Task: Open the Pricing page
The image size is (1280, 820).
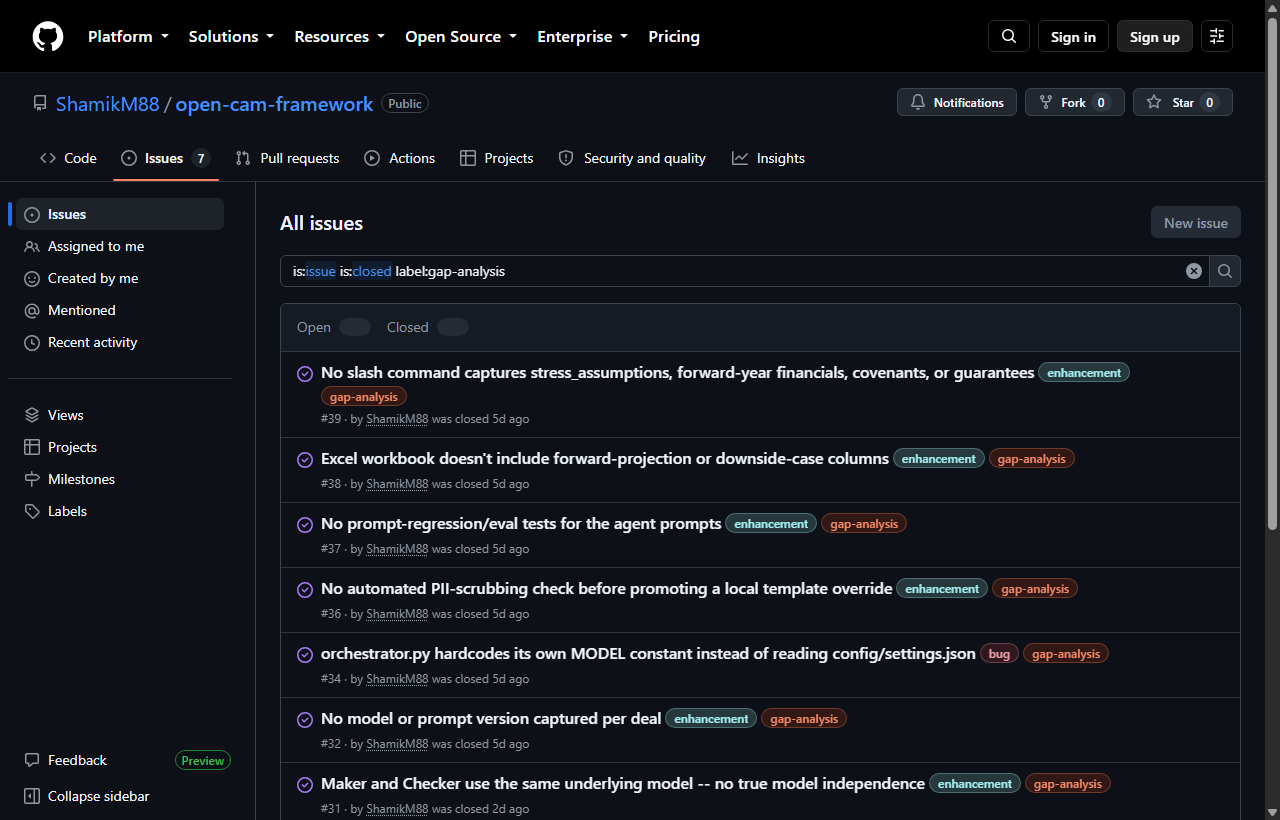Action: [x=674, y=37]
